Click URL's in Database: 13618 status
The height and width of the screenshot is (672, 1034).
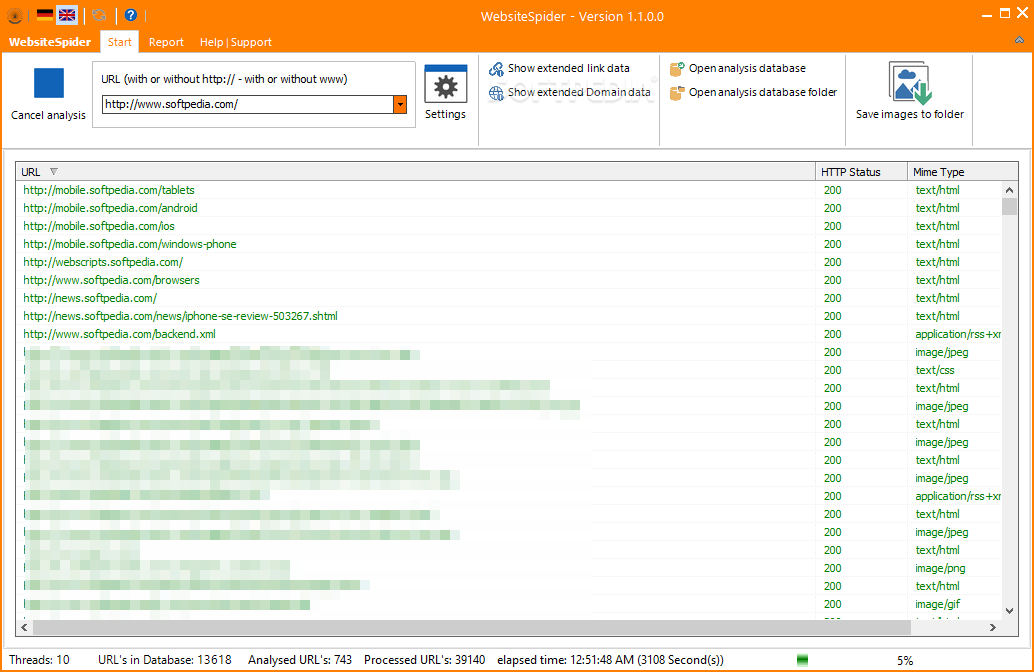[165, 660]
